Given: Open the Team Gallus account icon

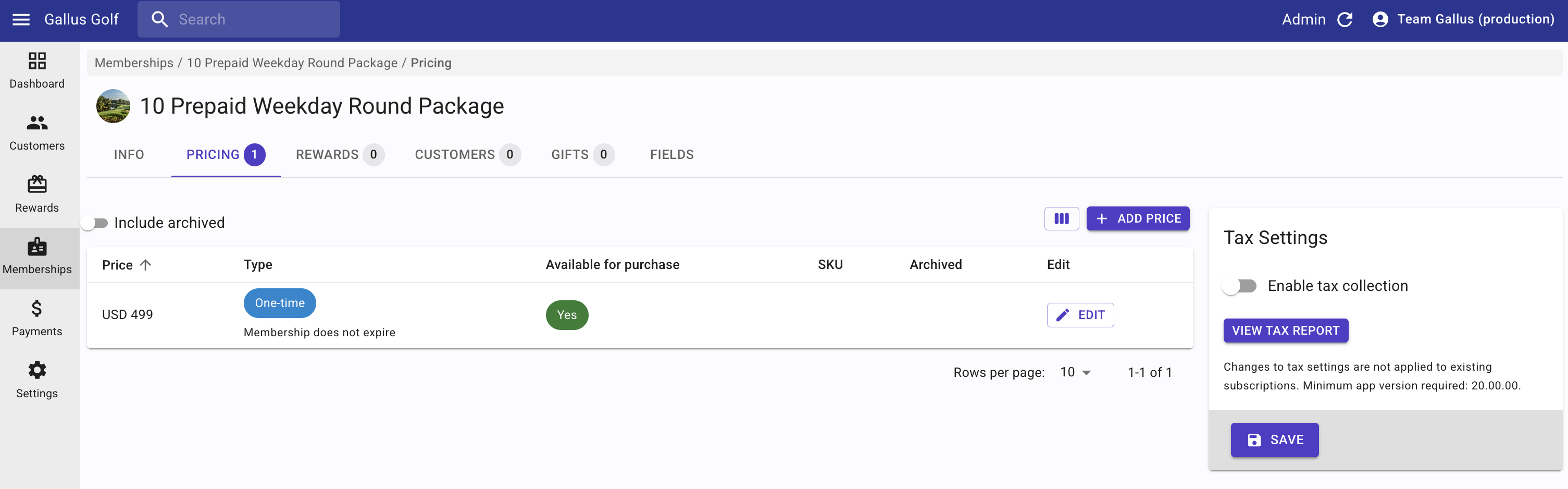Looking at the screenshot, I should point(1380,19).
